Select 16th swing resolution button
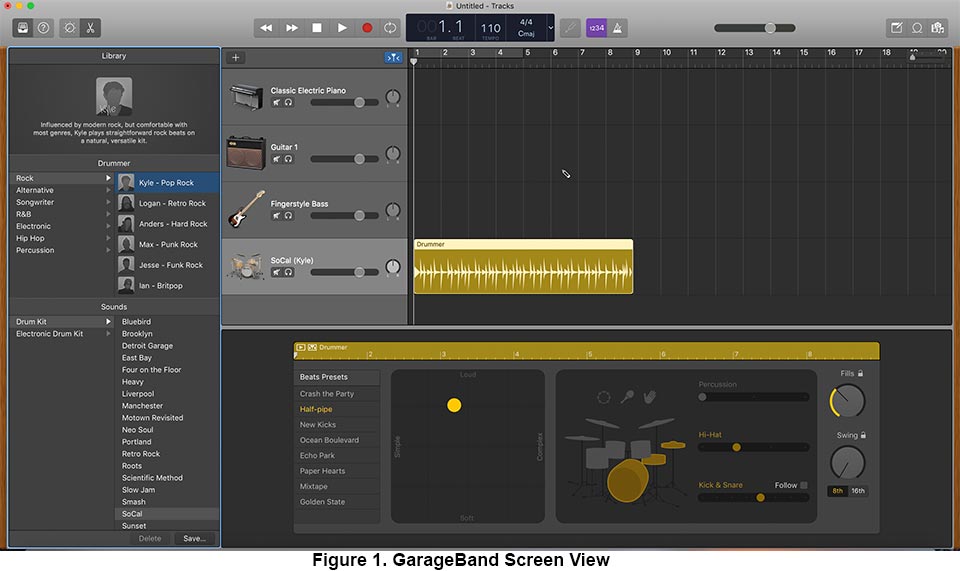Viewport: 960px width, 571px height. tap(858, 491)
